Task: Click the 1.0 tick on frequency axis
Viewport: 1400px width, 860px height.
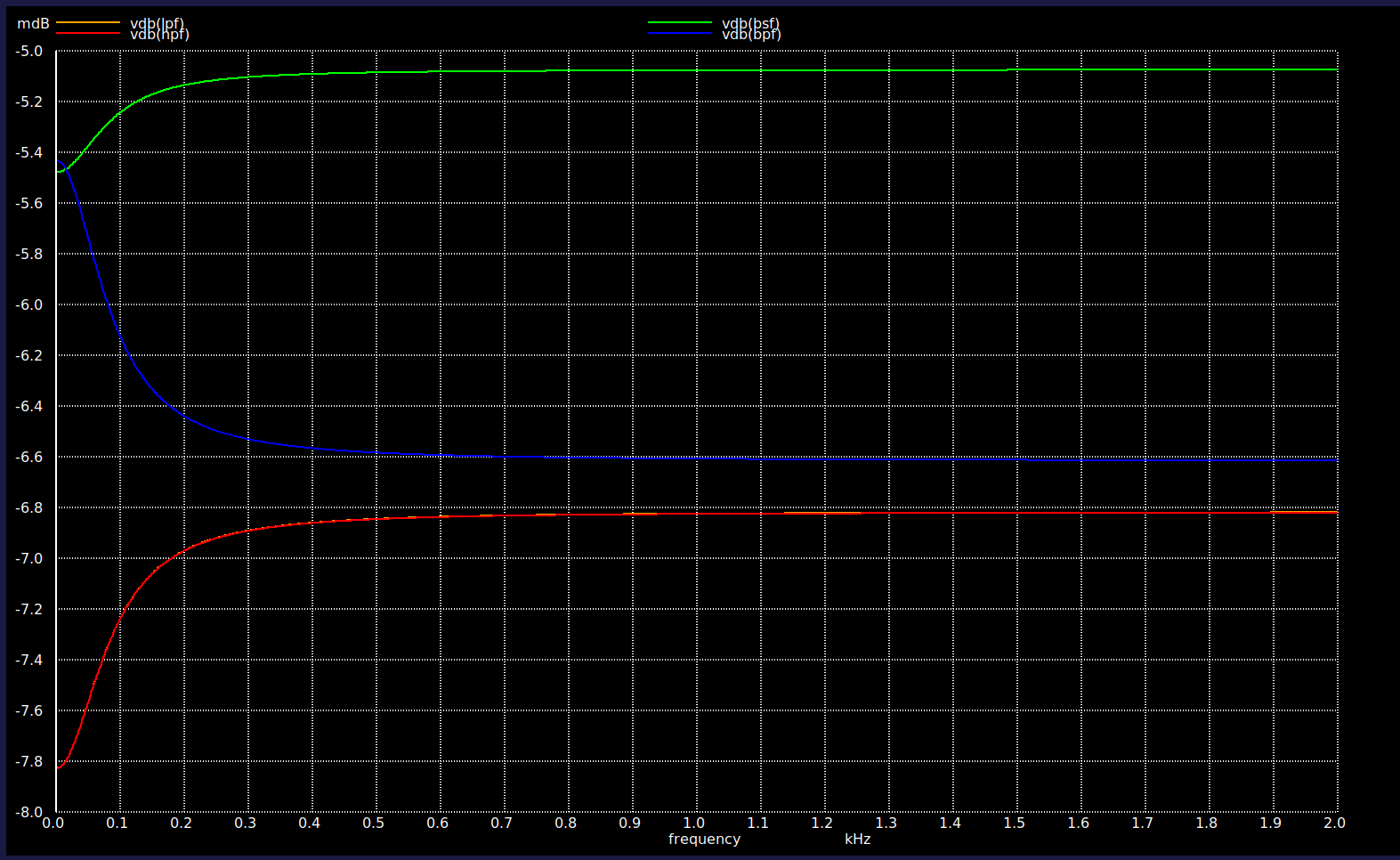Action: 694,823
